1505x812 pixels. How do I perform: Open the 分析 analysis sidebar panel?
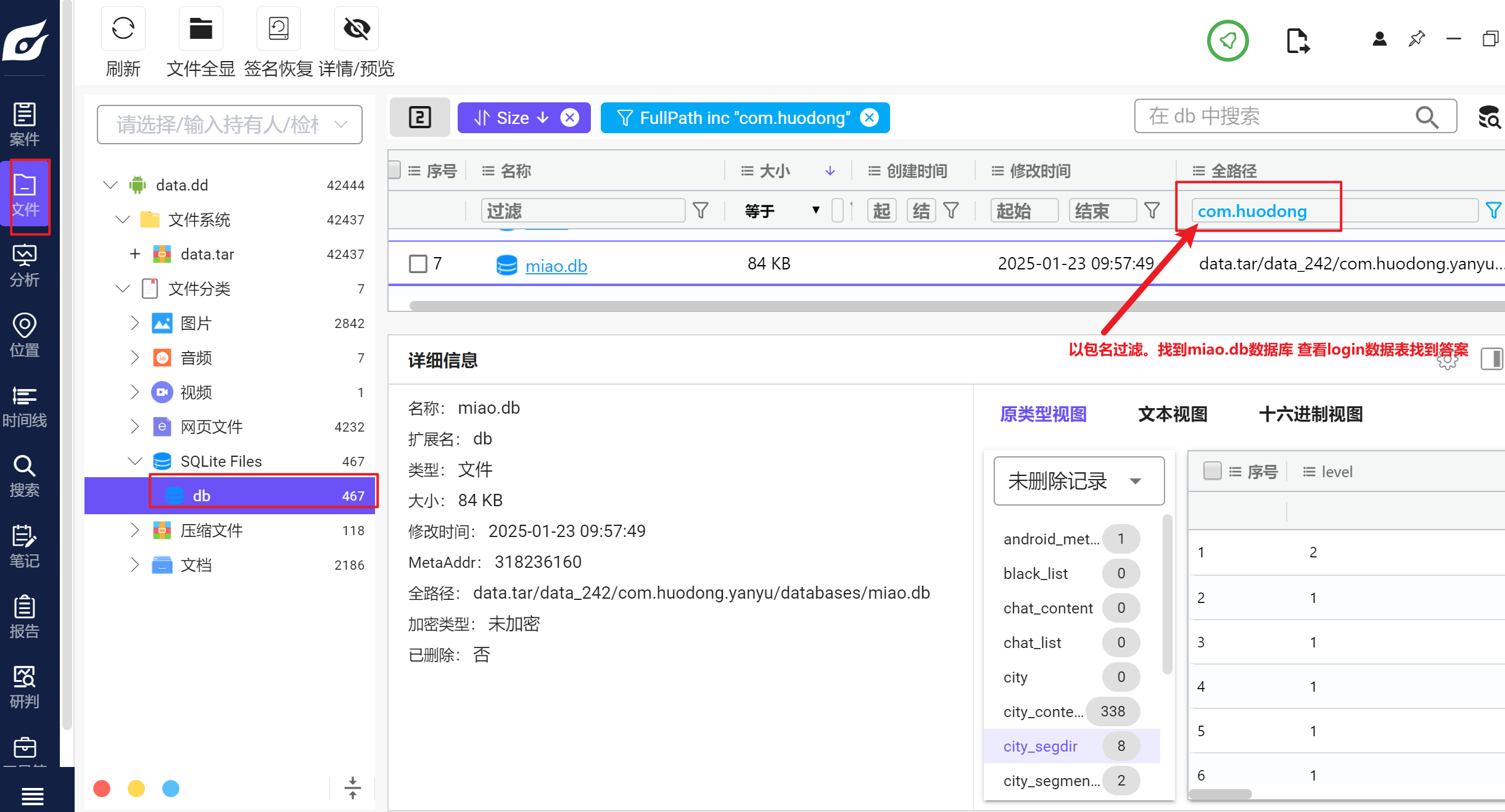click(x=25, y=266)
